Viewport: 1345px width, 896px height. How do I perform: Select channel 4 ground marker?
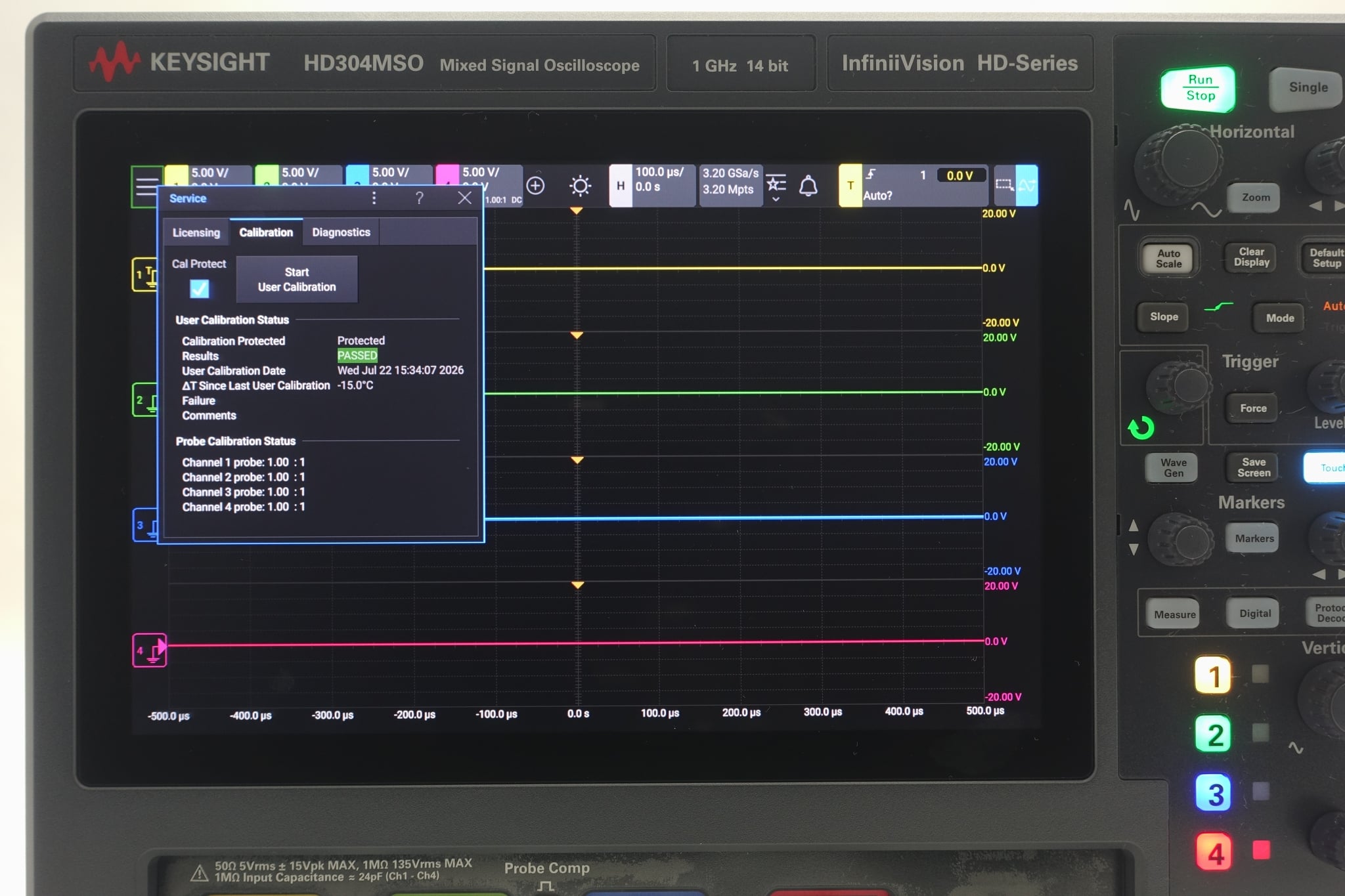(x=150, y=651)
